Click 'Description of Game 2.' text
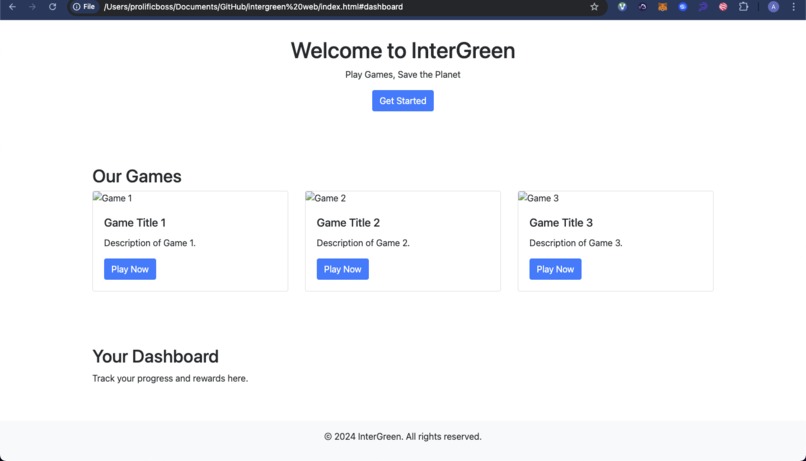 (x=363, y=243)
